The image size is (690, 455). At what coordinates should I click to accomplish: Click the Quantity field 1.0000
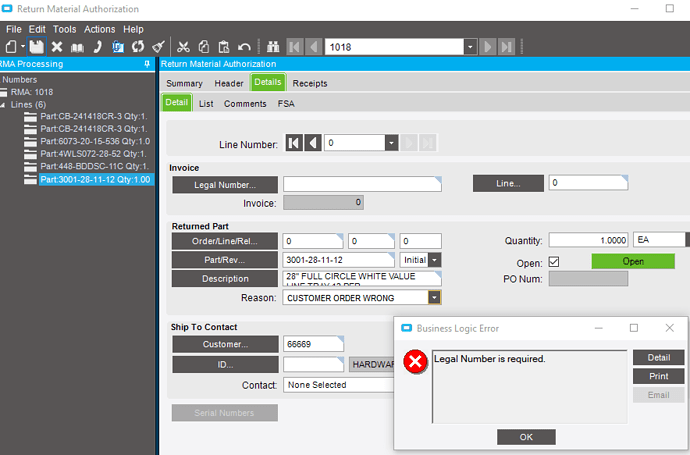click(x=588, y=240)
